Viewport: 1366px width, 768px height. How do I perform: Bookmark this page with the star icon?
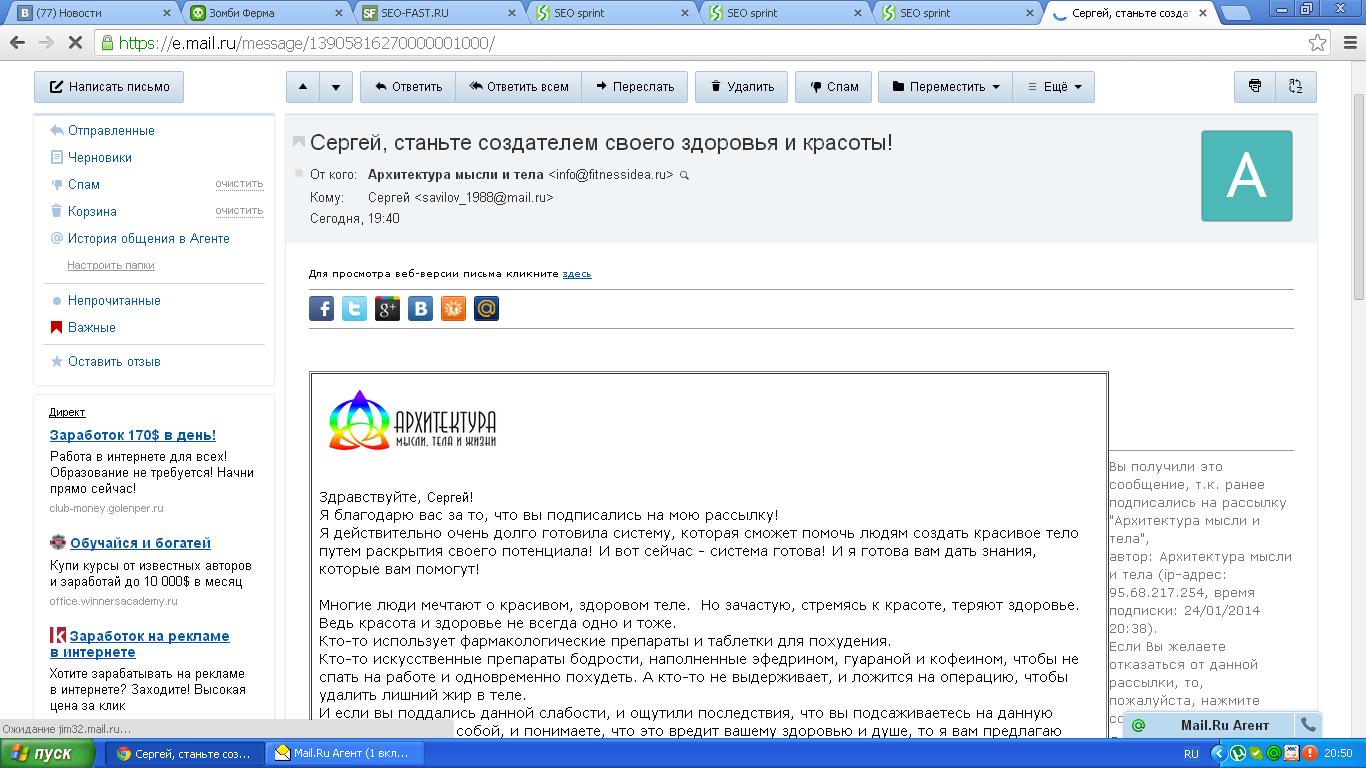(x=1318, y=43)
